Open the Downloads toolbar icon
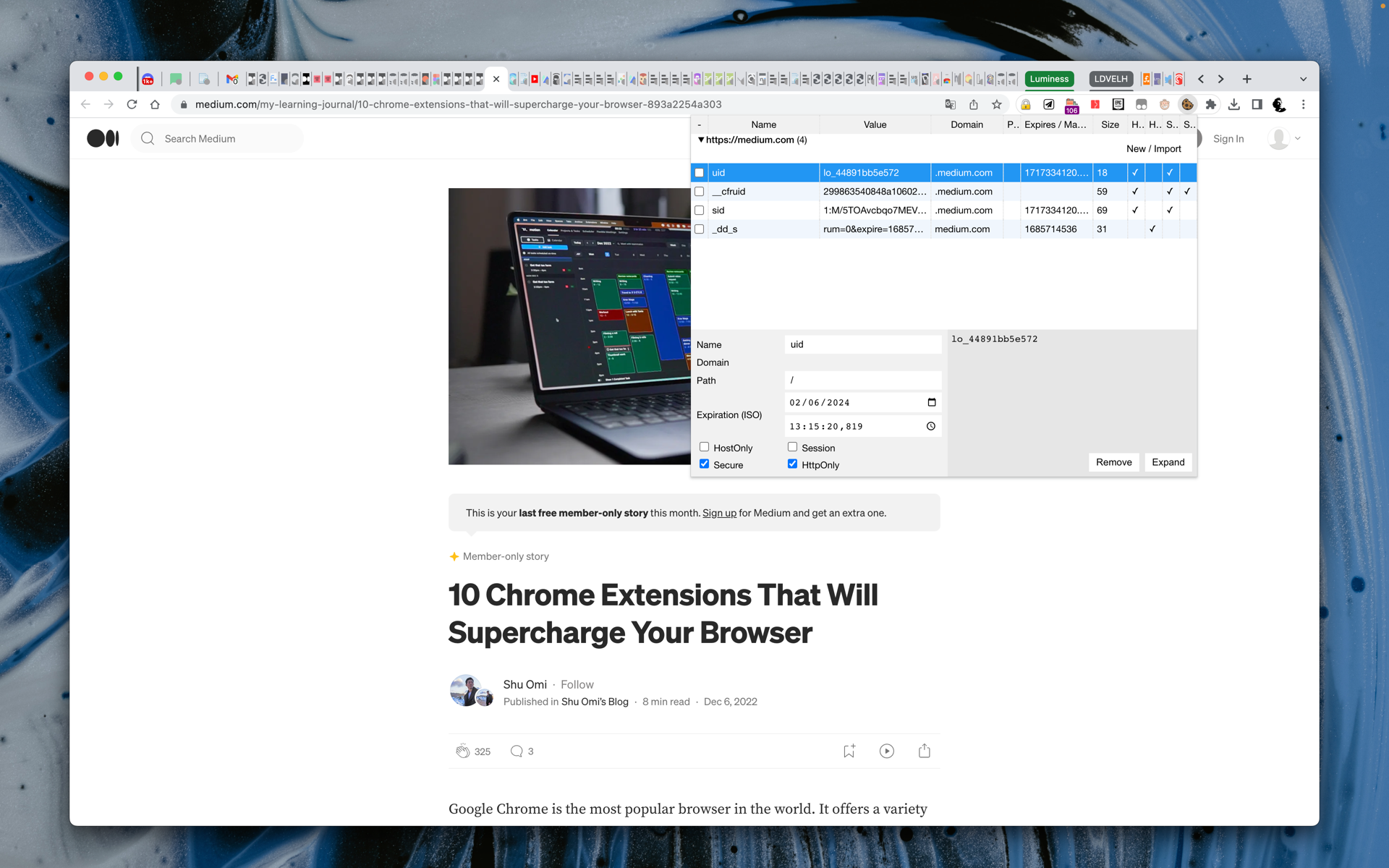The height and width of the screenshot is (868, 1389). tap(1234, 104)
